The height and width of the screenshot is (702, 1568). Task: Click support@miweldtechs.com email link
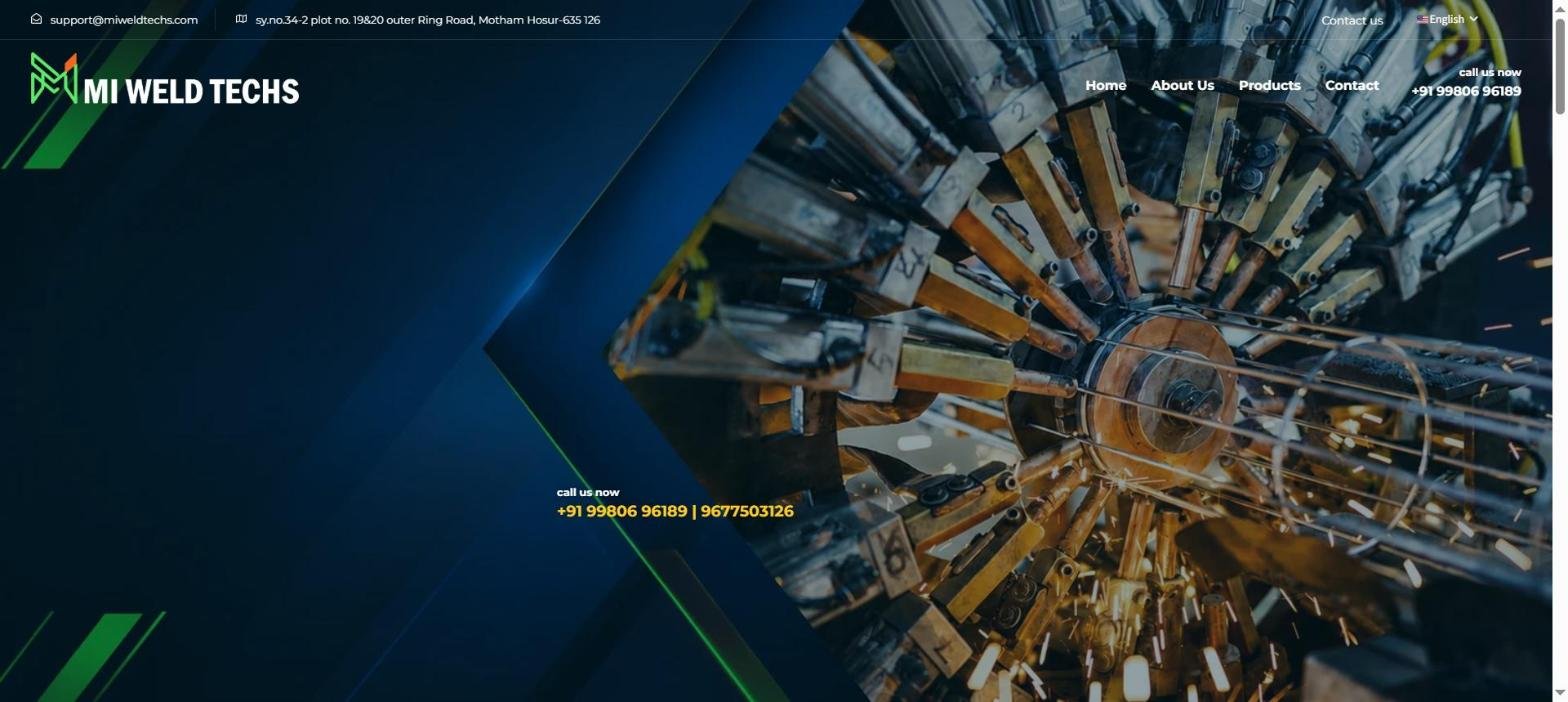coord(124,20)
